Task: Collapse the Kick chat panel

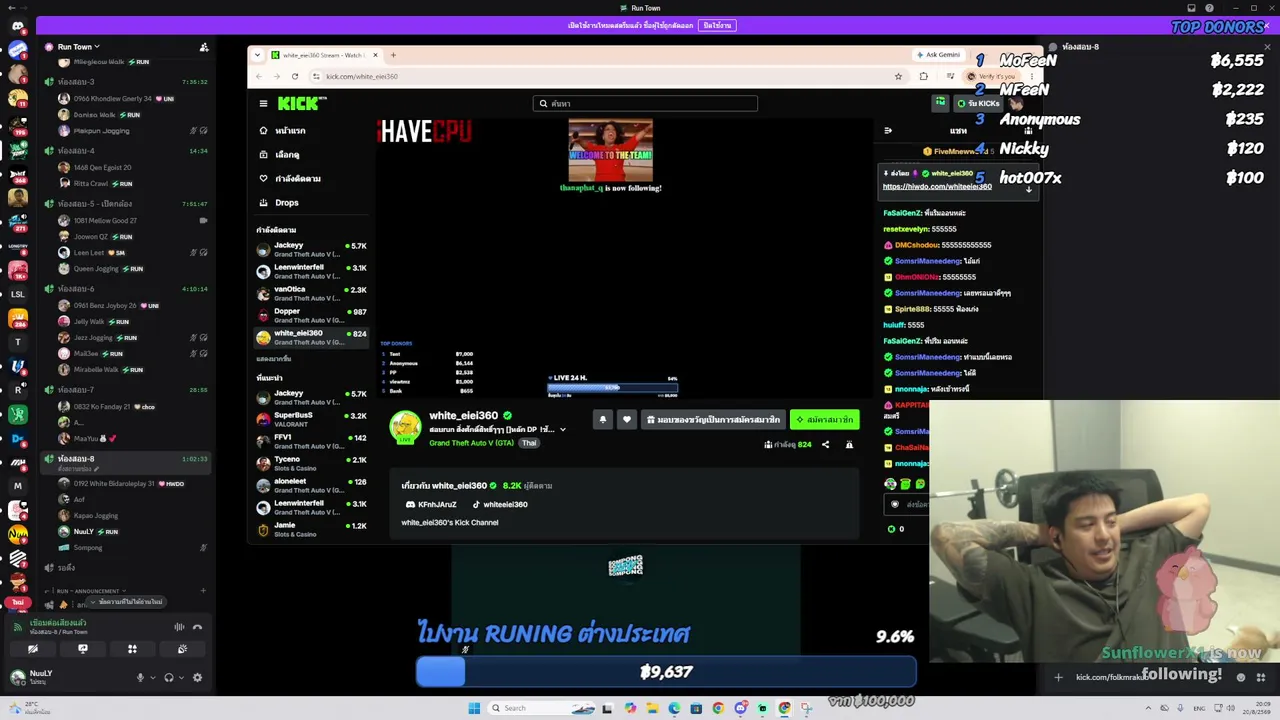Action: coord(888,131)
